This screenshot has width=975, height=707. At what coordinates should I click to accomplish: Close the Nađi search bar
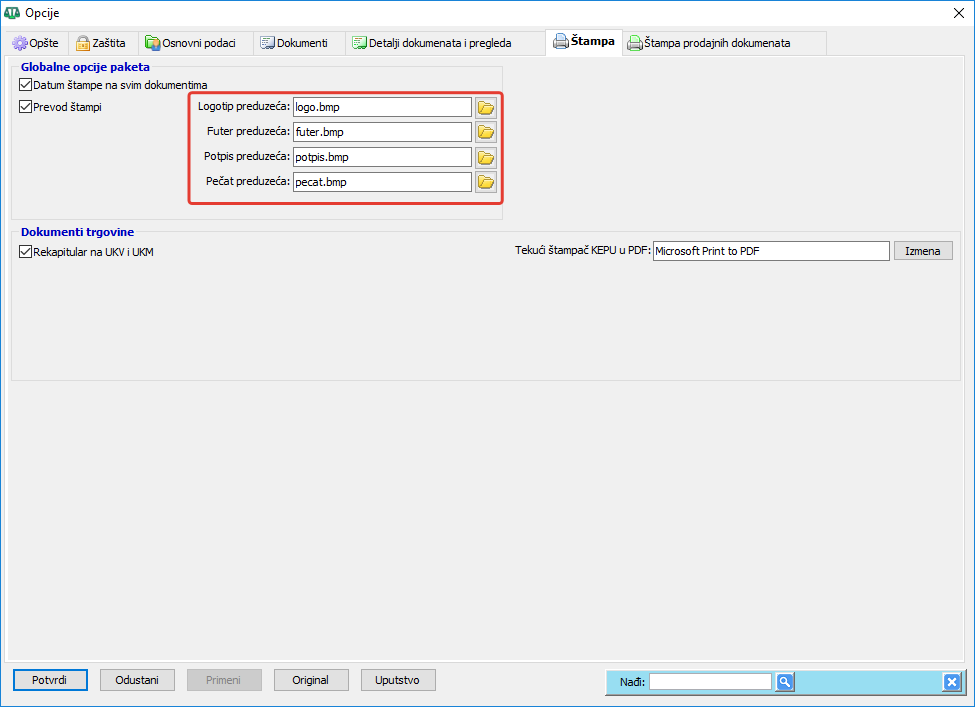pyautogui.click(x=951, y=682)
